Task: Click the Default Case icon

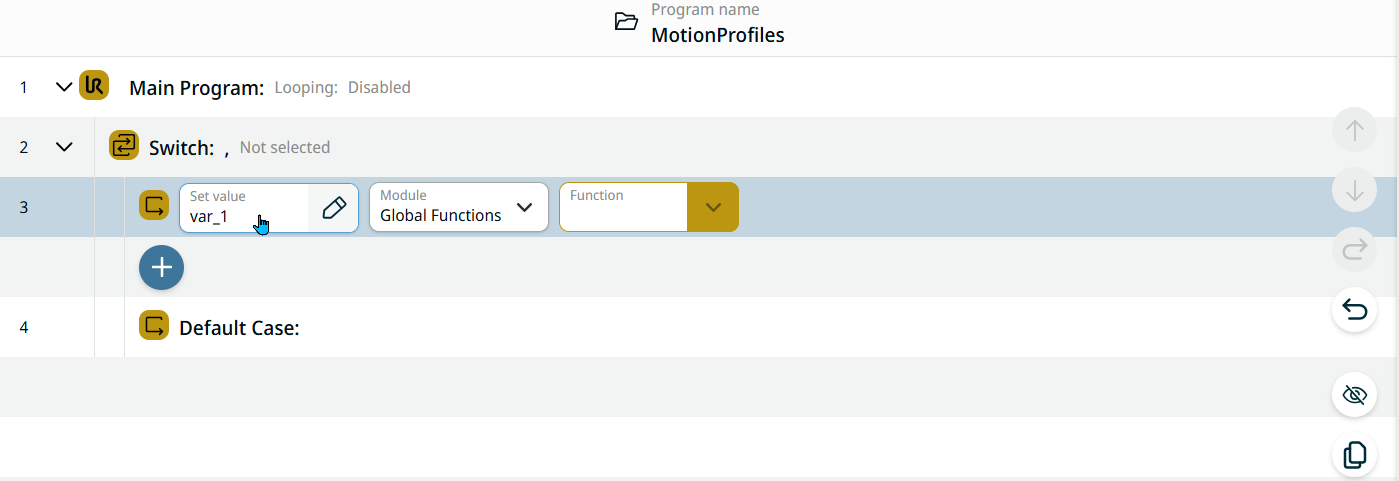Action: pos(154,326)
